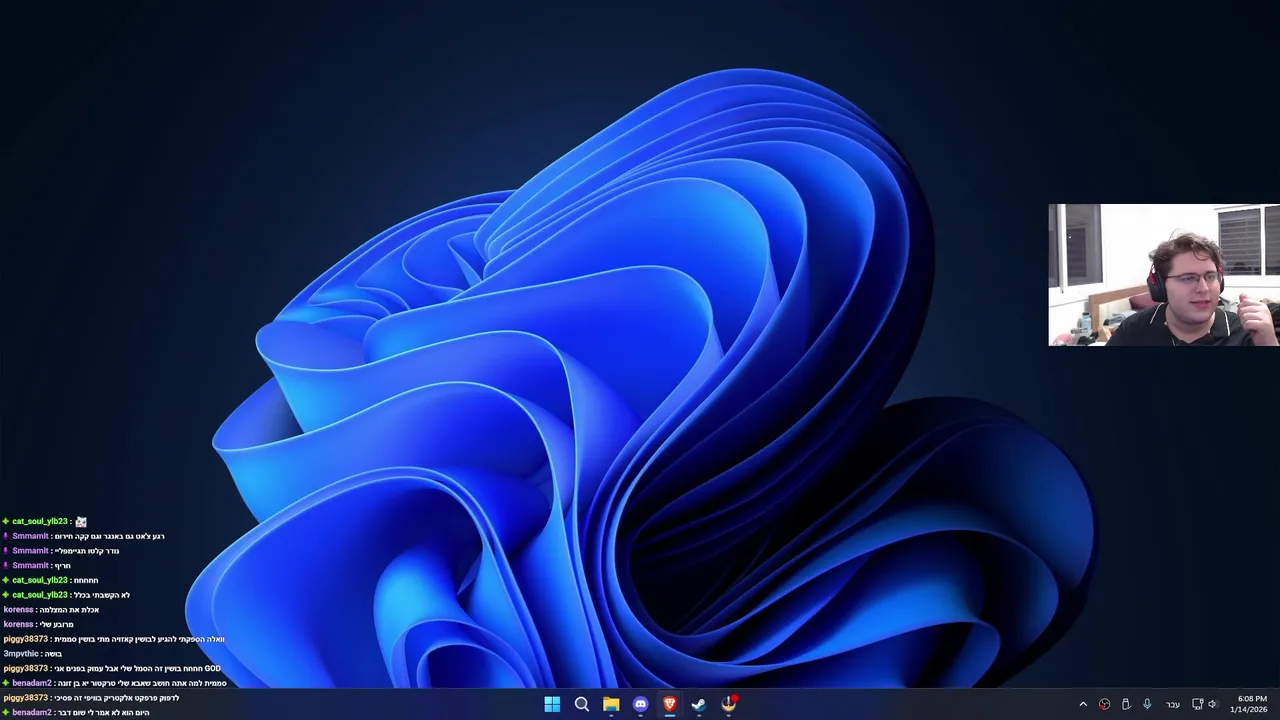The height and width of the screenshot is (720, 1280).
Task: Click the webcam overlay thumbnail
Action: point(1164,275)
